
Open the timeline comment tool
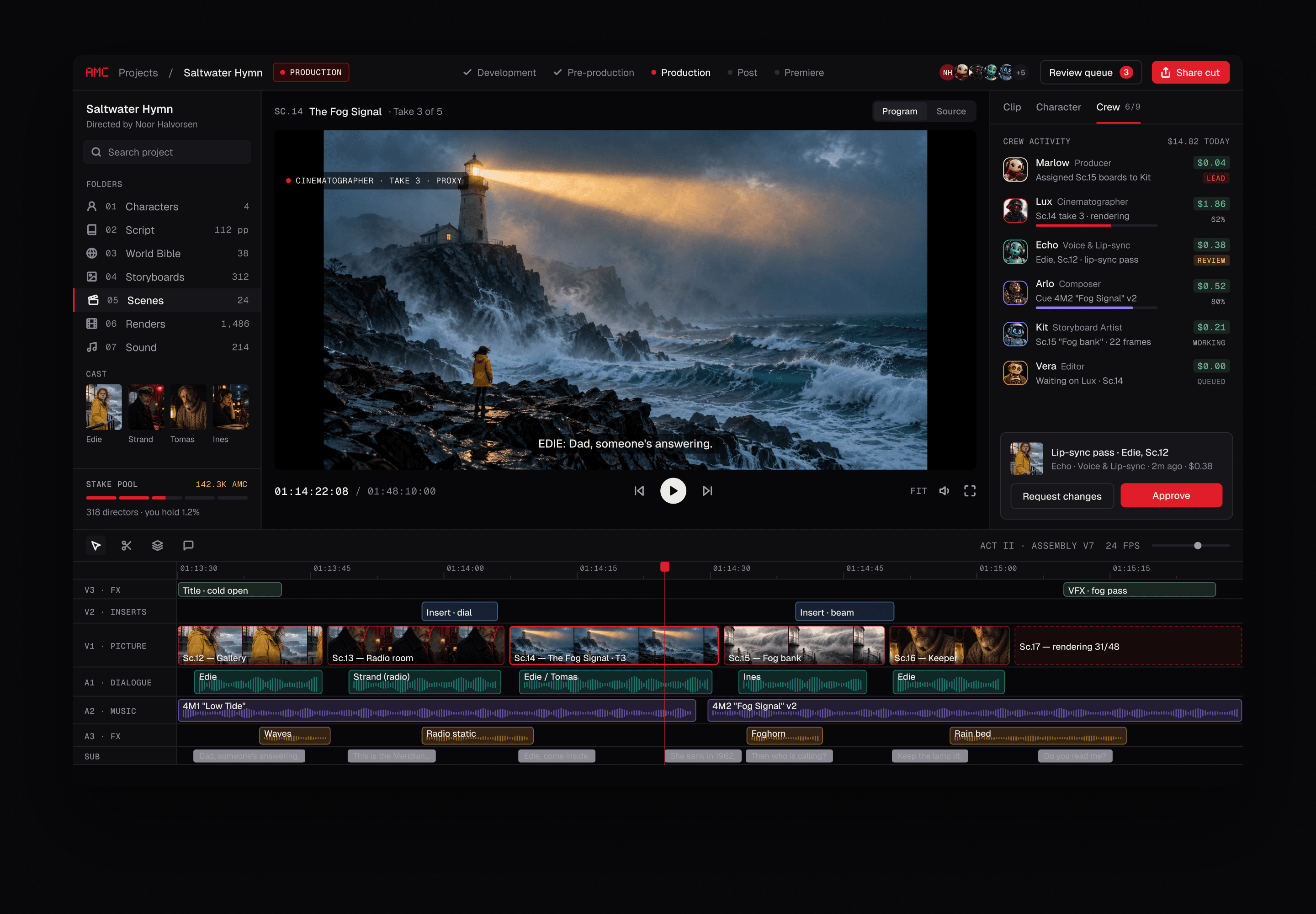[188, 545]
